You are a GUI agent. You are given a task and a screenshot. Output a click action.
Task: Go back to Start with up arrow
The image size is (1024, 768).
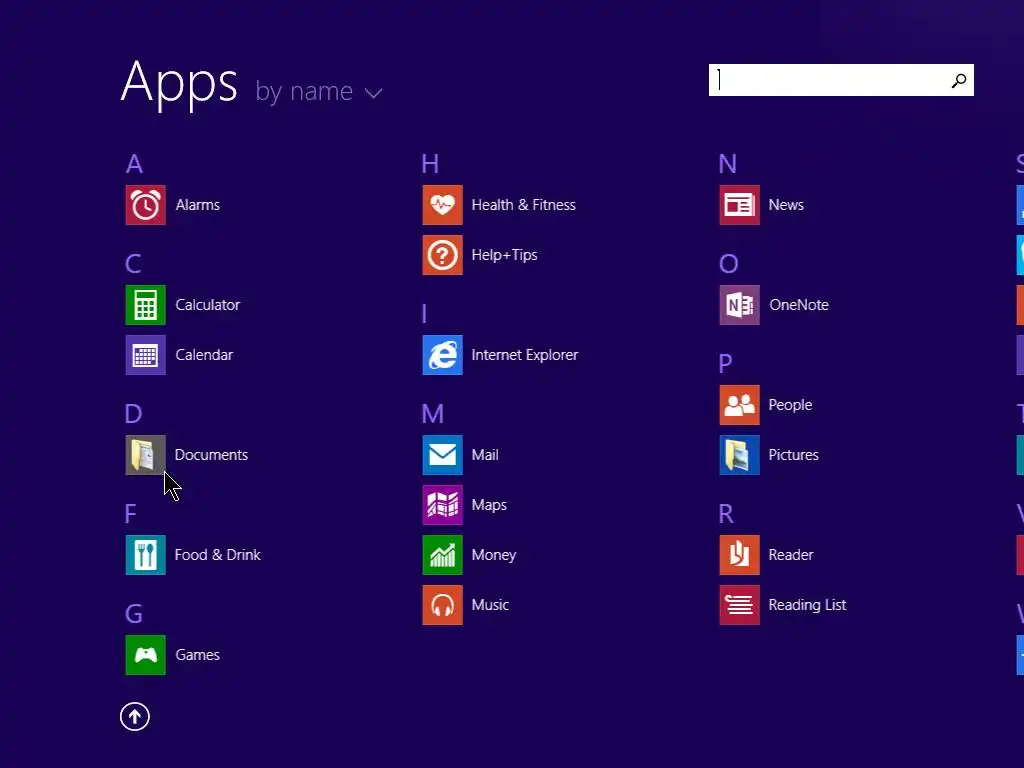coord(135,717)
